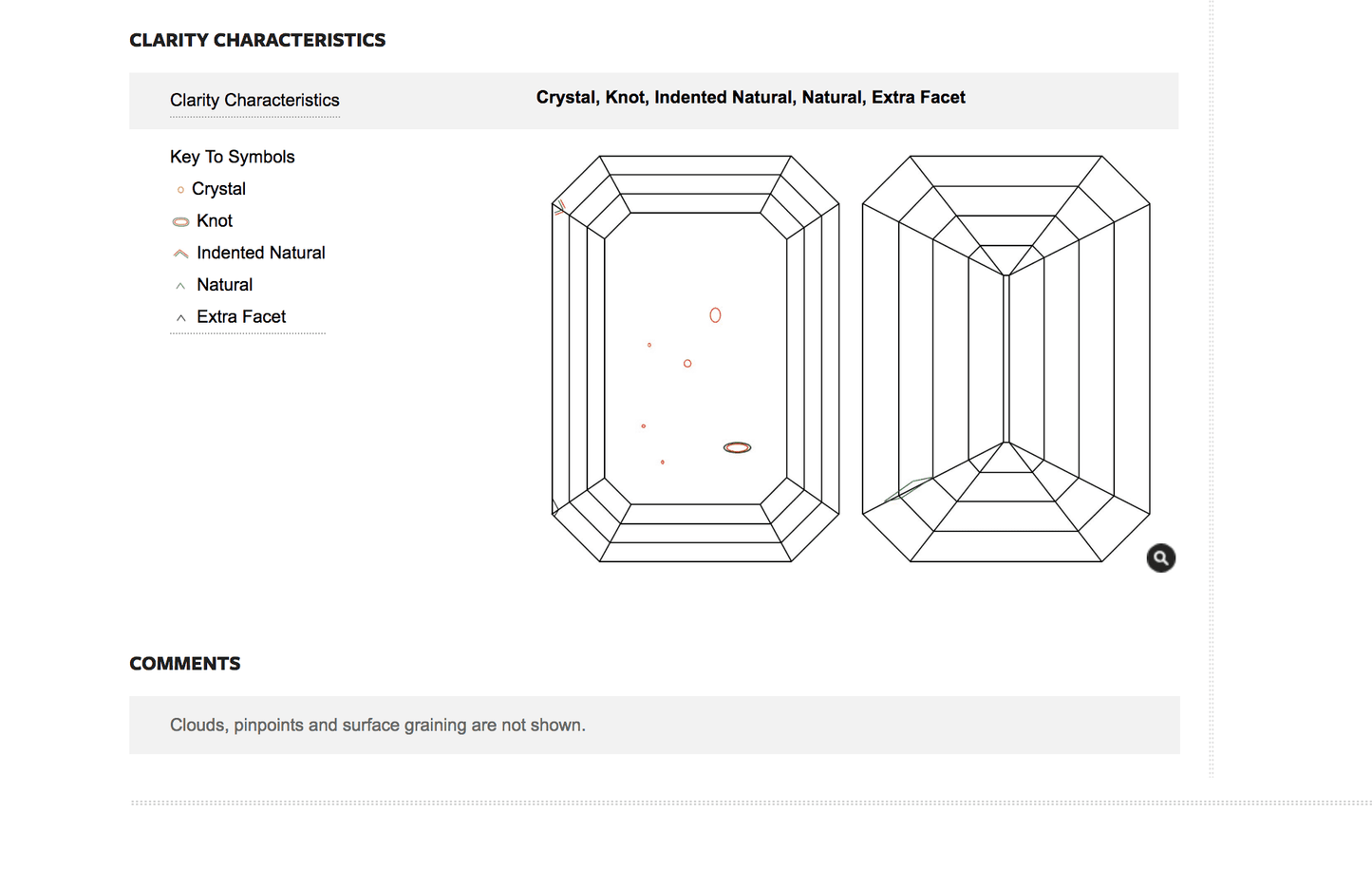This screenshot has height=869, width=1372.
Task: Click the Knot oval symbol in the key
Action: coord(180,222)
